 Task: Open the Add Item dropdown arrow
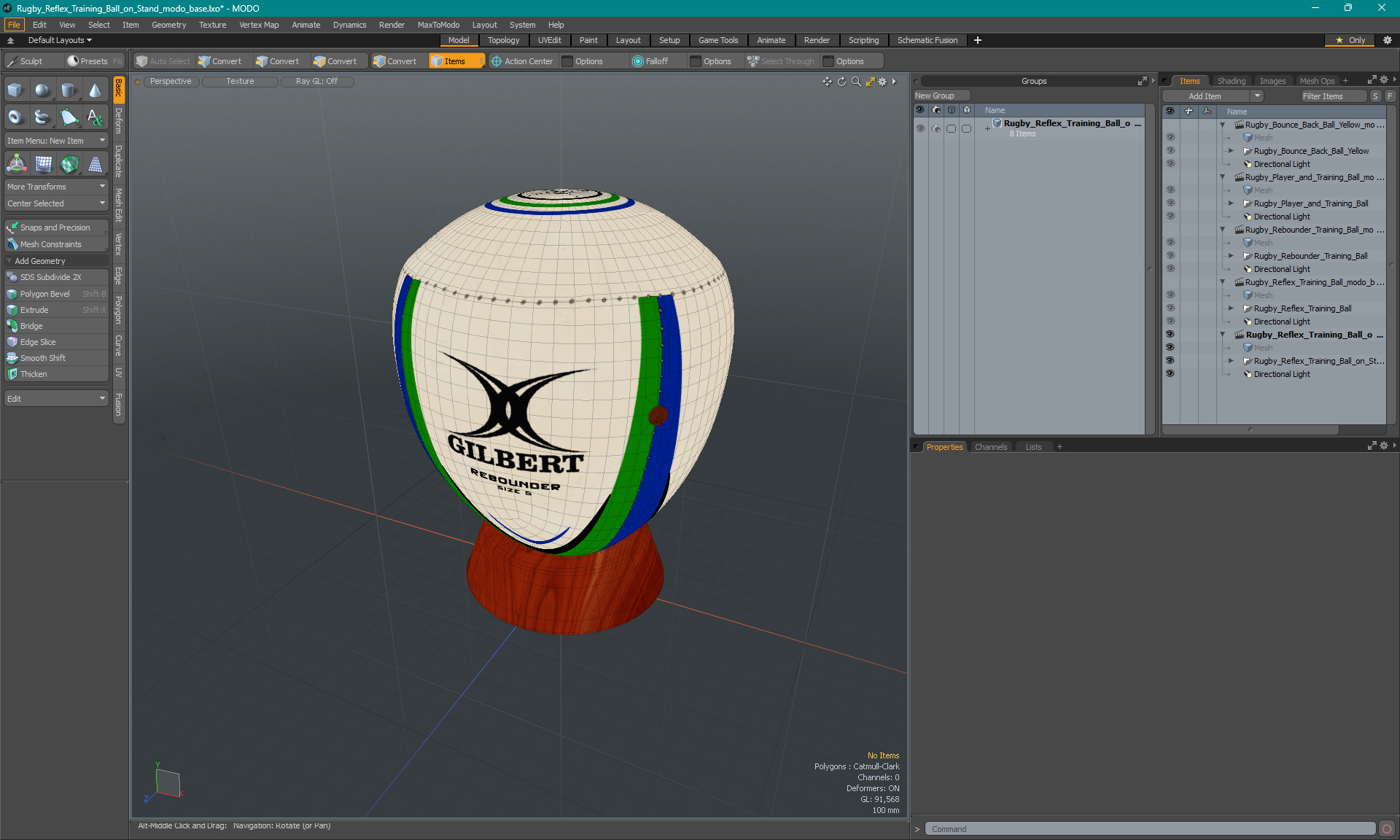tap(1256, 96)
